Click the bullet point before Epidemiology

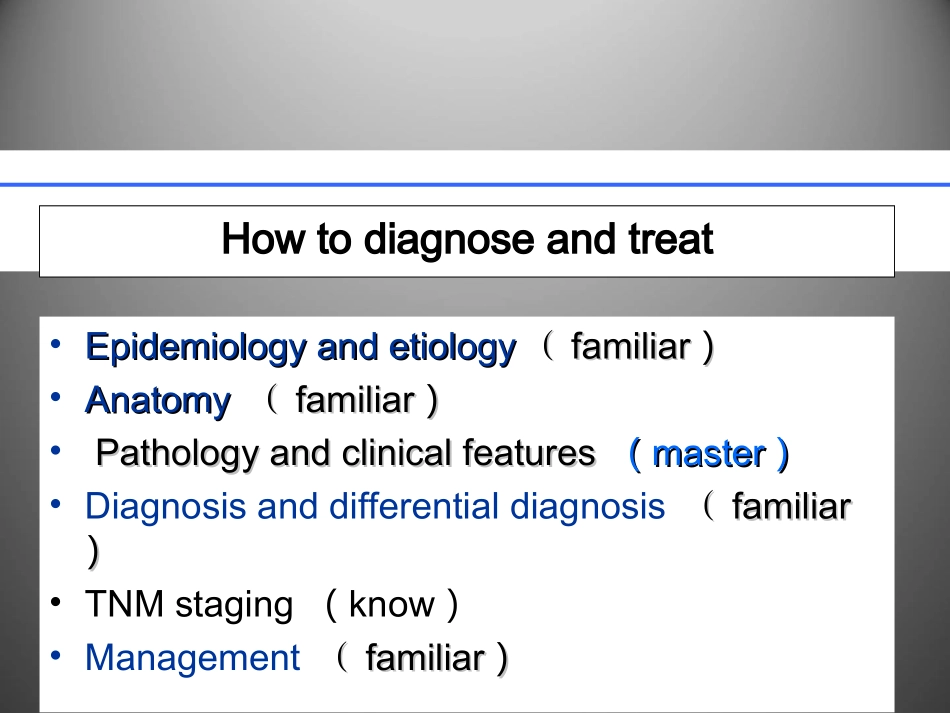(59, 346)
